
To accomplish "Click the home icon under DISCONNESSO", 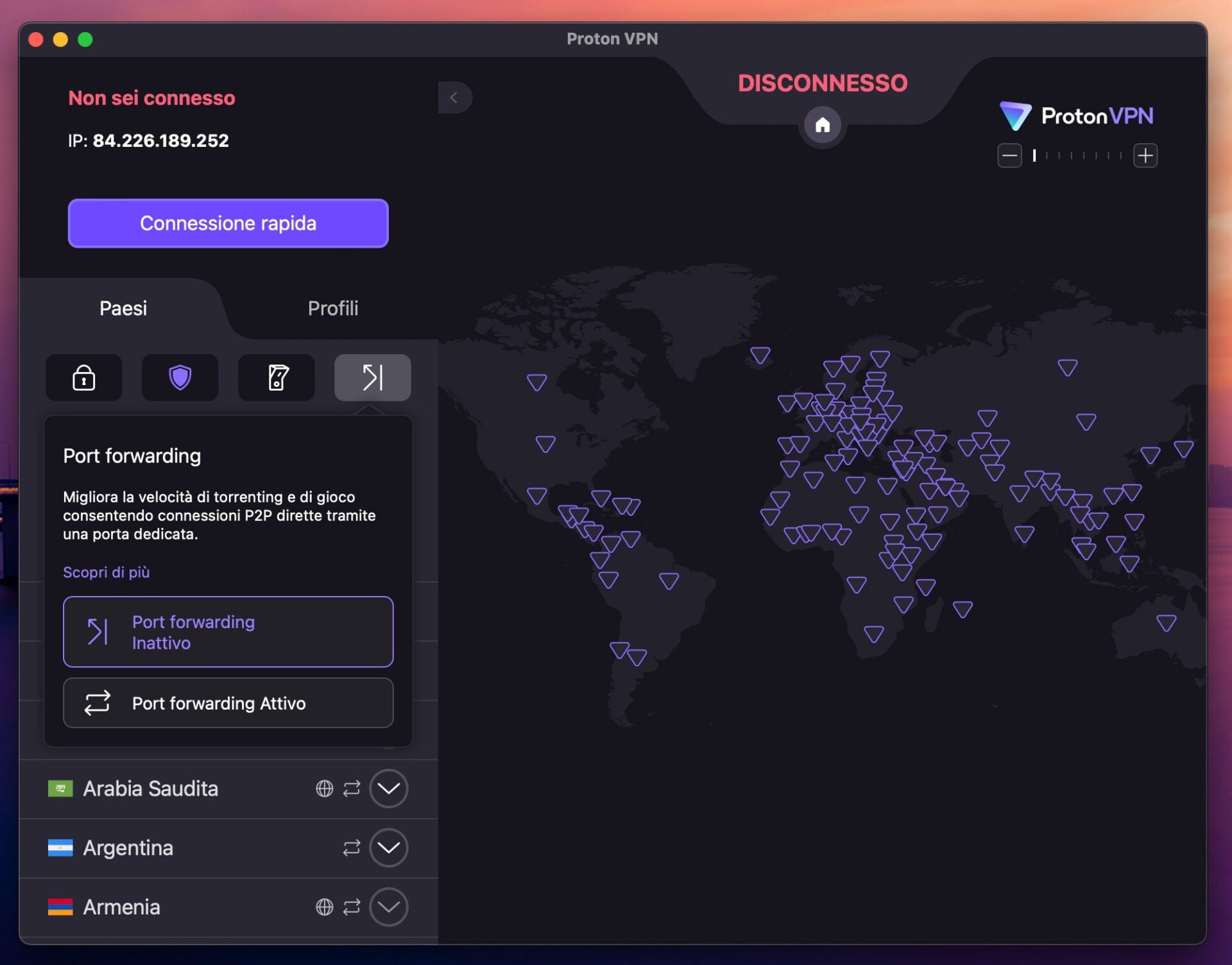I will (823, 125).
